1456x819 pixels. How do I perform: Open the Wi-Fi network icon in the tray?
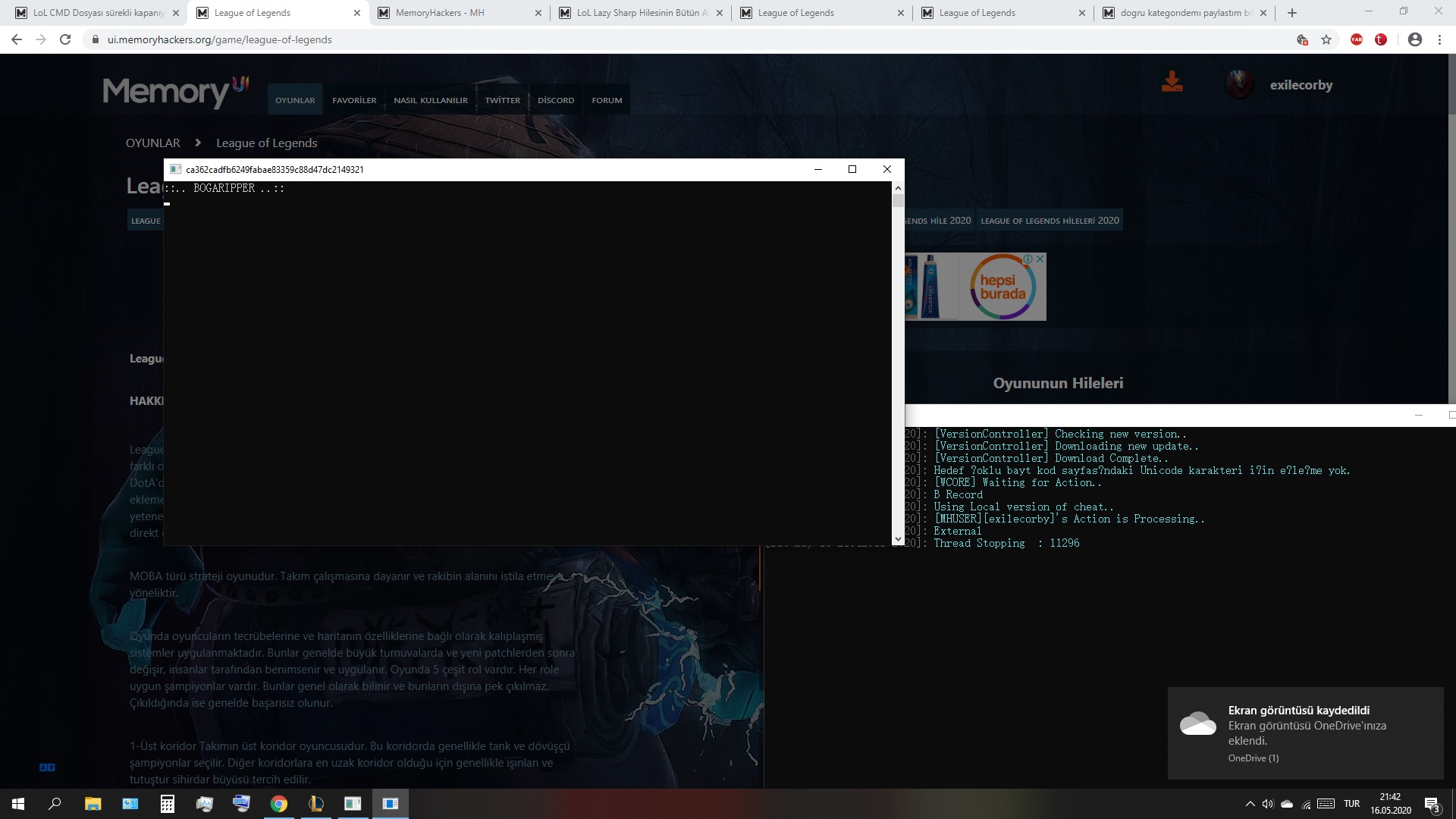coord(1306,804)
